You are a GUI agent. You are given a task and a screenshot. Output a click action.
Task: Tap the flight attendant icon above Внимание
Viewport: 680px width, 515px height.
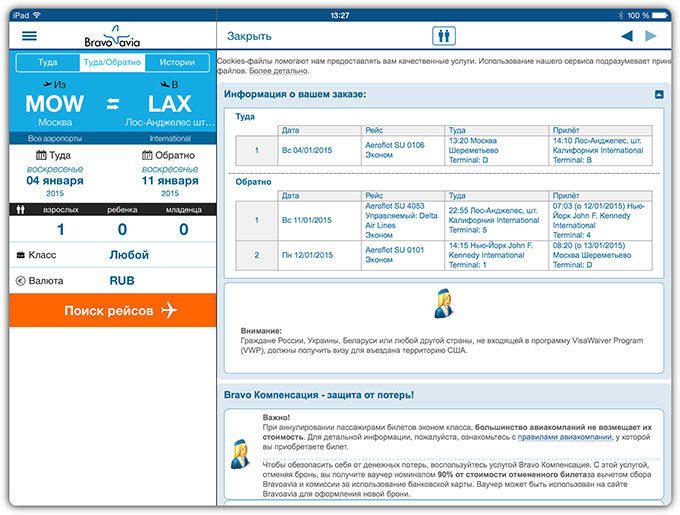444,303
